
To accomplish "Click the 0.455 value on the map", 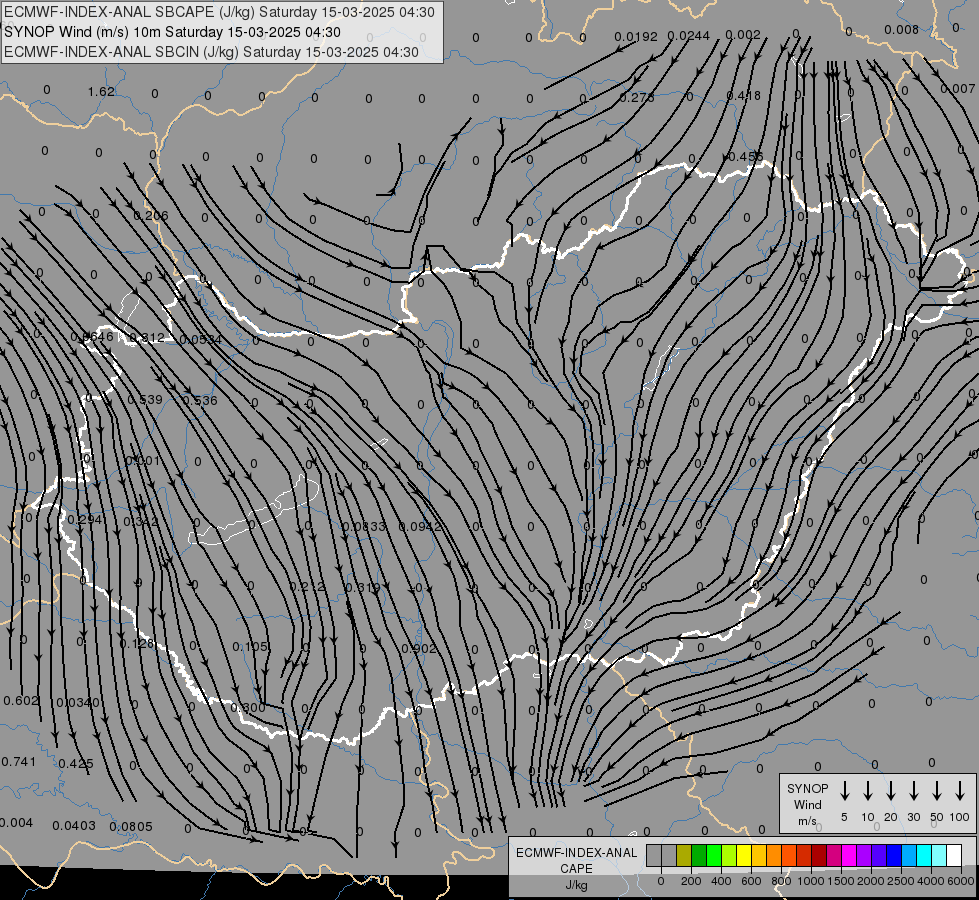I will (745, 156).
